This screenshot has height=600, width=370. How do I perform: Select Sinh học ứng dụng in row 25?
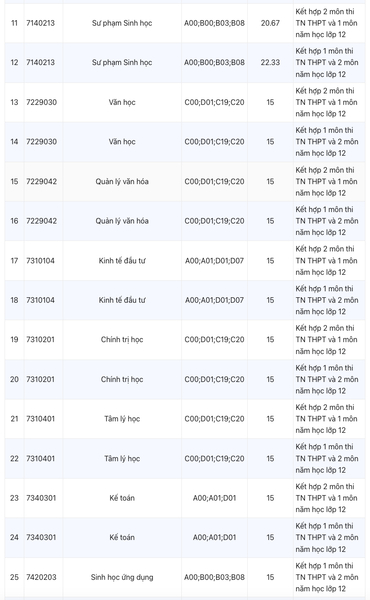tap(122, 577)
